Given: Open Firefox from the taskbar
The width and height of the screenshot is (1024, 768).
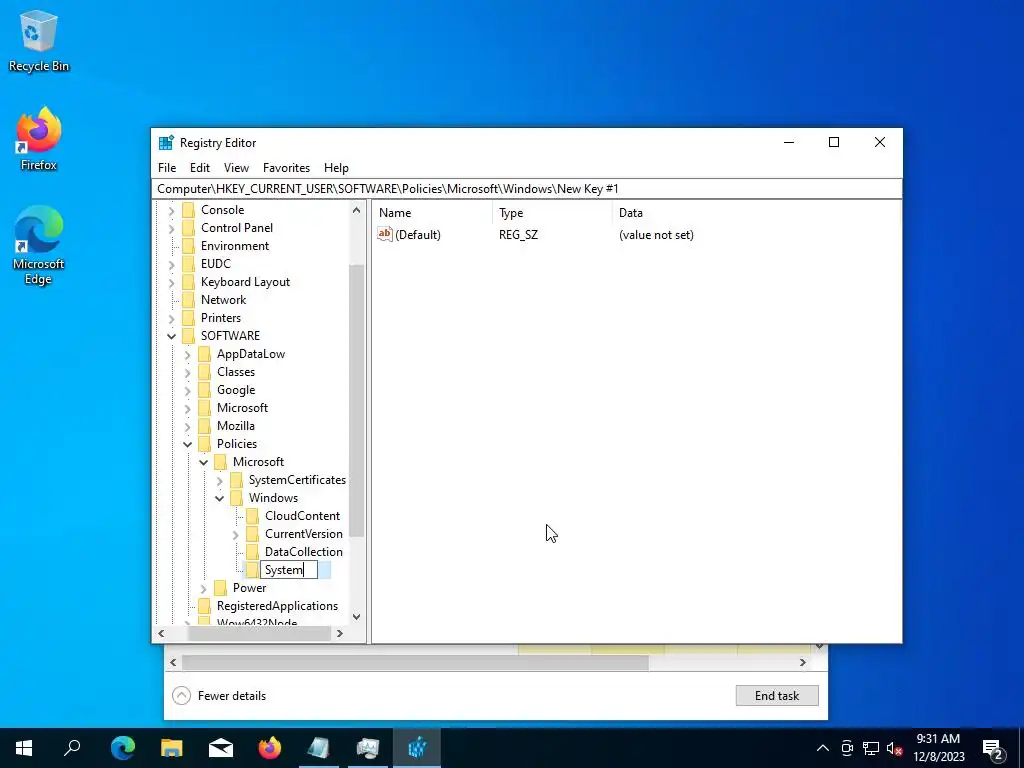Looking at the screenshot, I should tap(270, 748).
